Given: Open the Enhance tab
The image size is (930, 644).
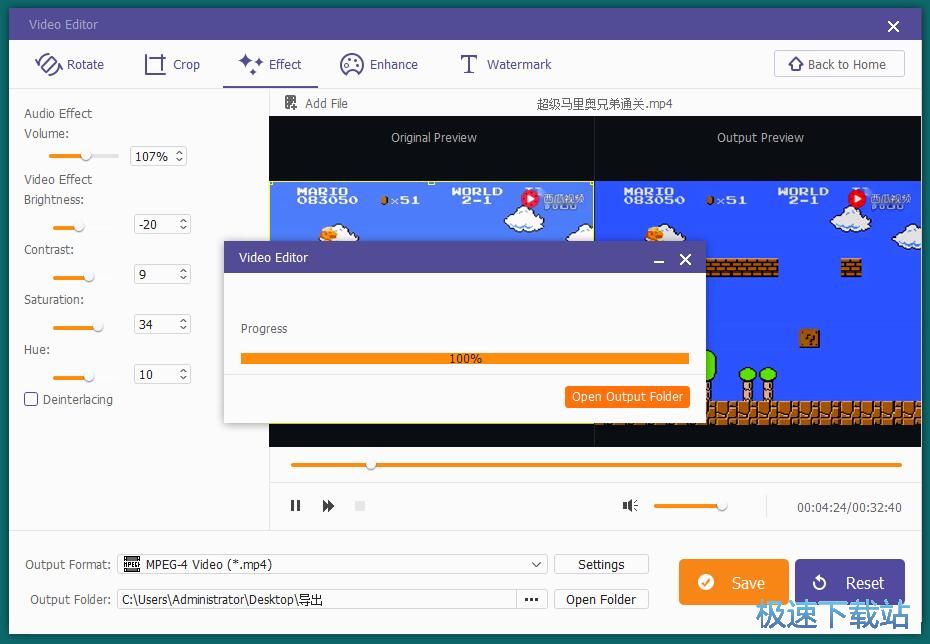Looking at the screenshot, I should (378, 64).
